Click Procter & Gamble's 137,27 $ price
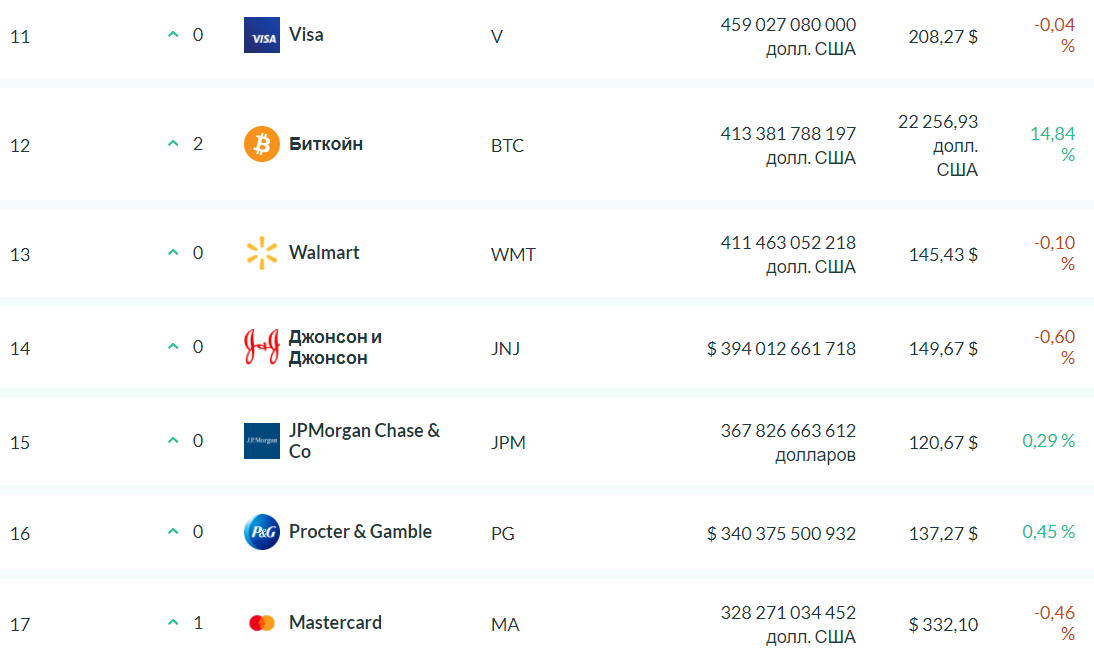The width and height of the screenshot is (1094, 659). click(x=943, y=533)
